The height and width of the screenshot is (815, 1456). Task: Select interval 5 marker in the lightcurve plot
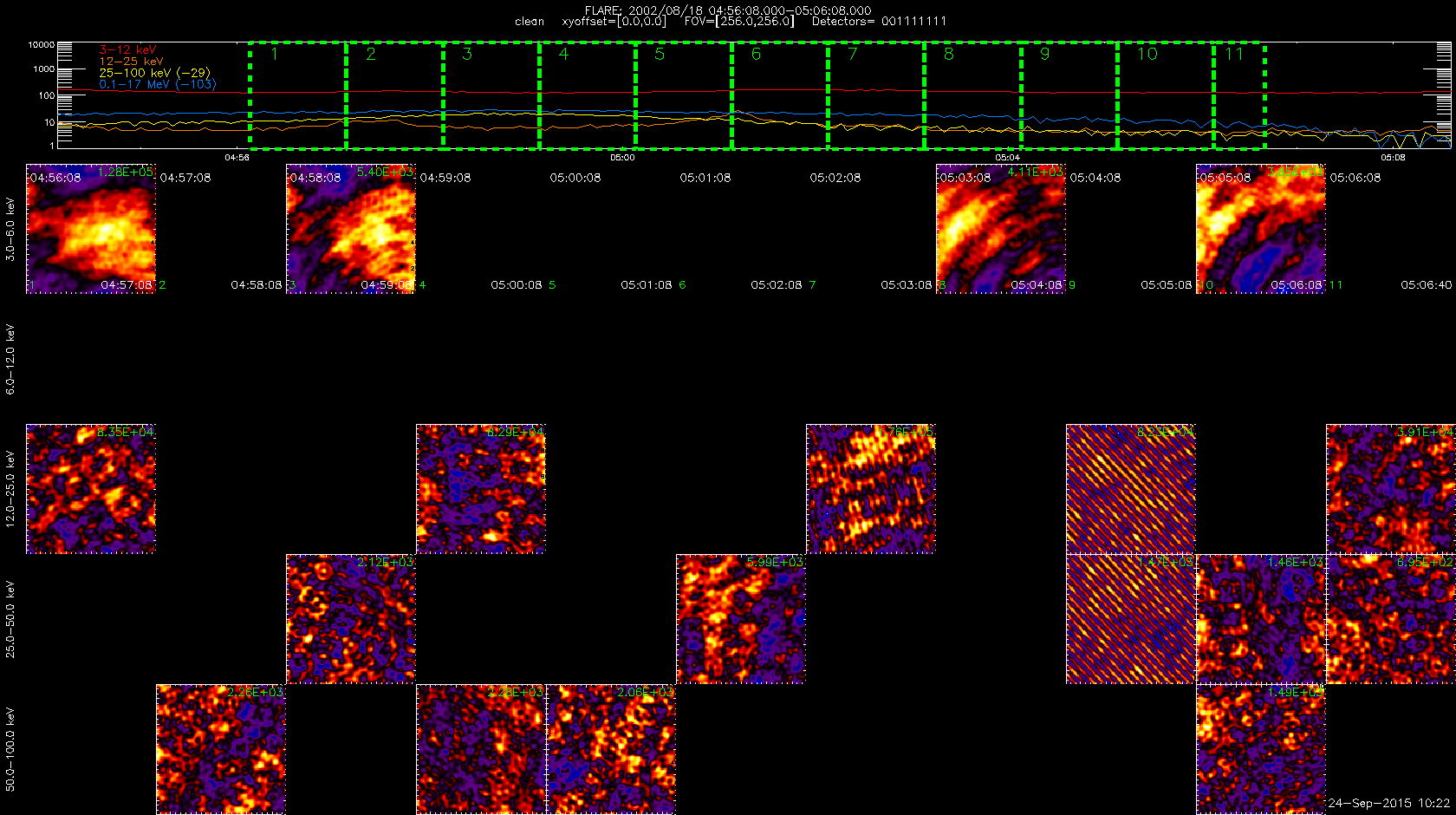660,55
